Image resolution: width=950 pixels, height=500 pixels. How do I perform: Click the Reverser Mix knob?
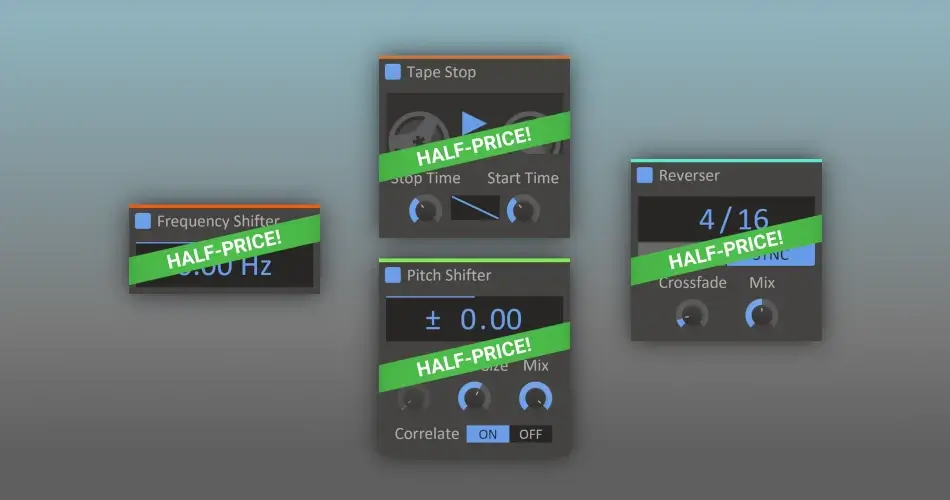click(x=762, y=315)
